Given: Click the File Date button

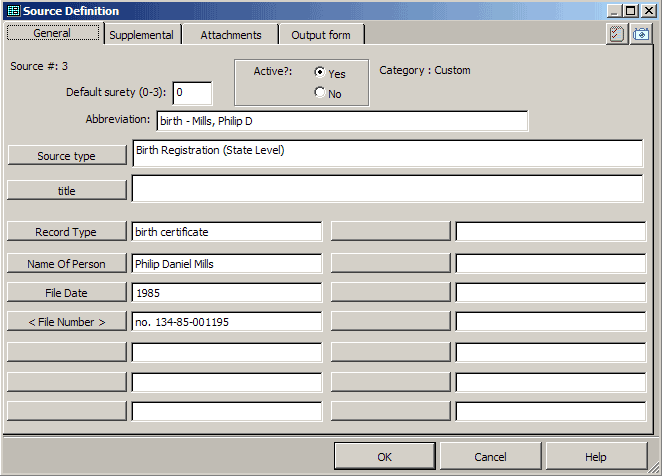Looking at the screenshot, I should 67,293.
